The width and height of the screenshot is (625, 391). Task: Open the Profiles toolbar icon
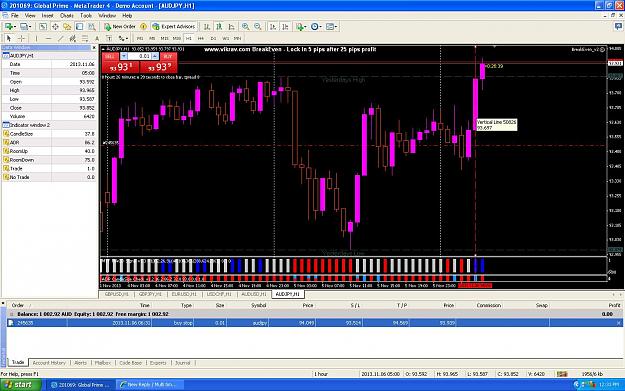click(26, 26)
